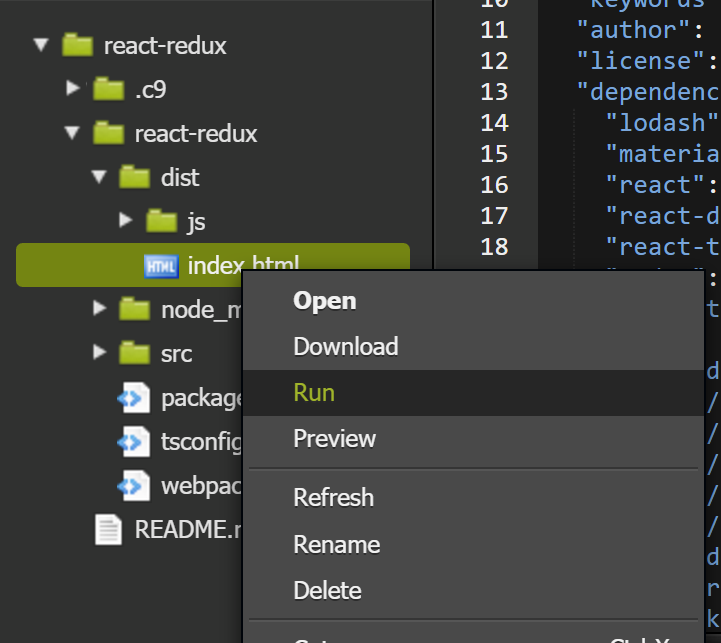Collapse the top-level react-redux folder arrow
This screenshot has width=721, height=643.
point(41,45)
